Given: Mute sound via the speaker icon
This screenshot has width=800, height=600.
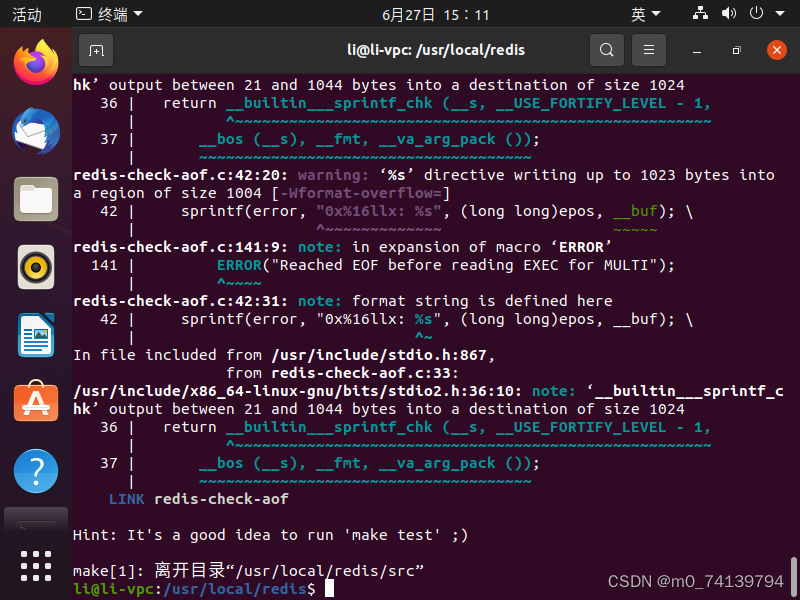Looking at the screenshot, I should click(x=727, y=13).
